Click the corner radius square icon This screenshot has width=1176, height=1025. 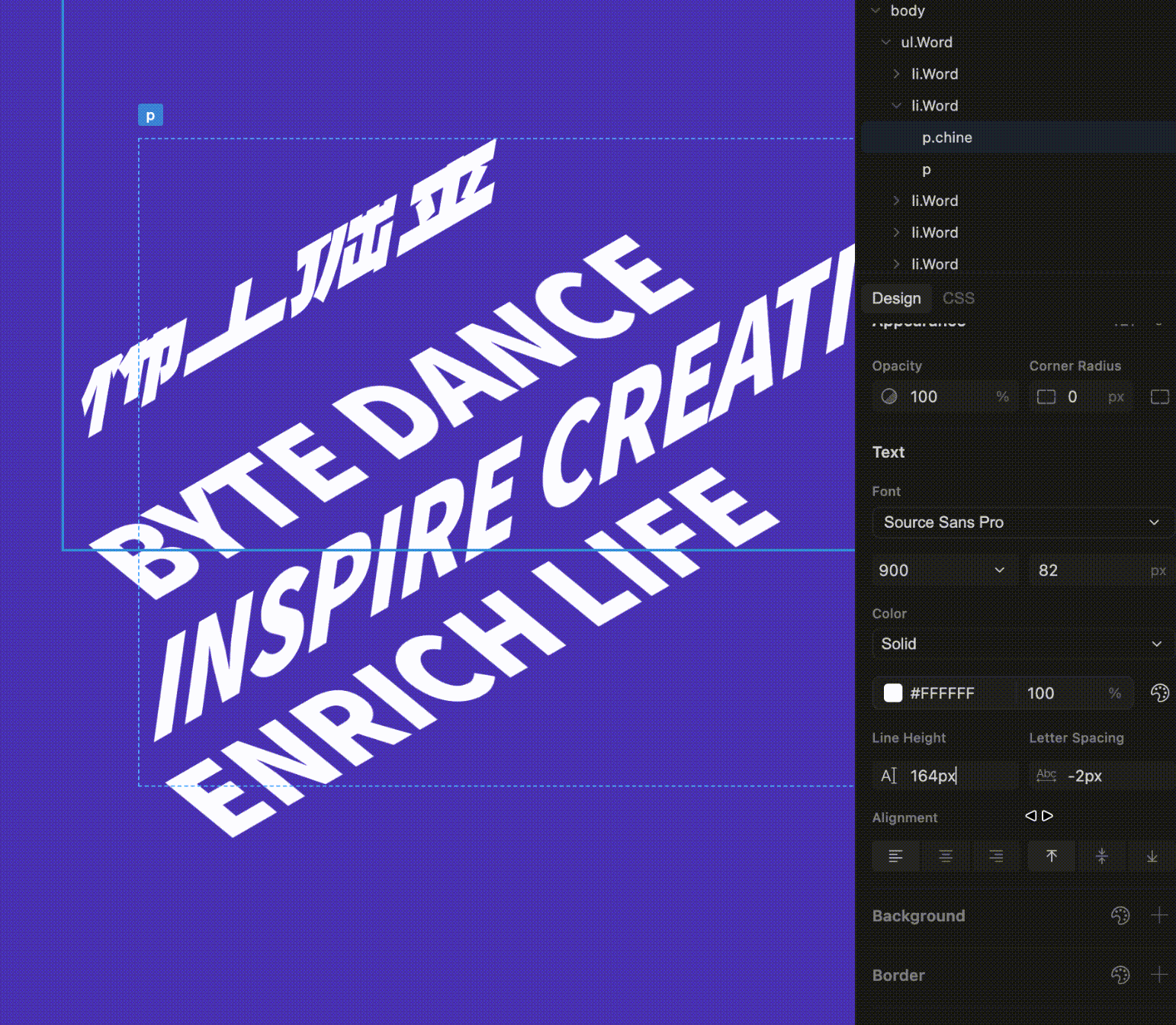(x=1046, y=397)
